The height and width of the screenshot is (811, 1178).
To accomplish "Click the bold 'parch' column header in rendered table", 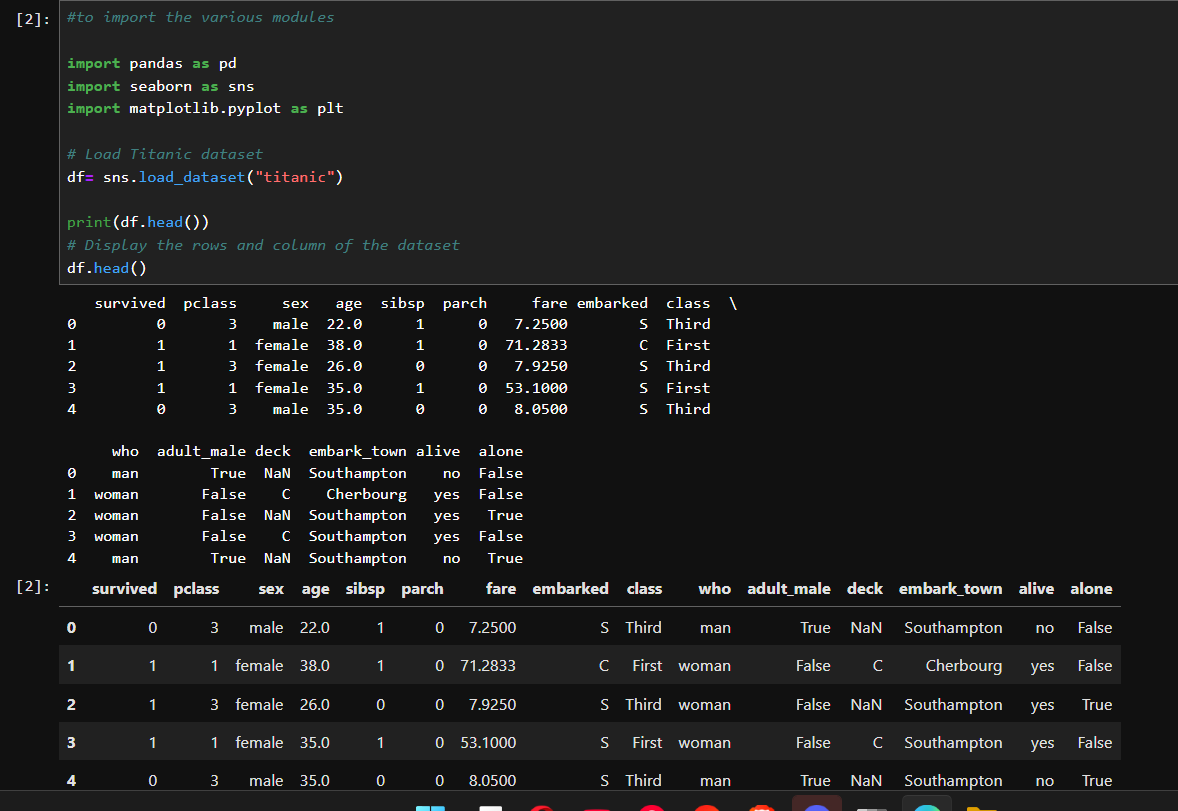I will click(x=422, y=589).
